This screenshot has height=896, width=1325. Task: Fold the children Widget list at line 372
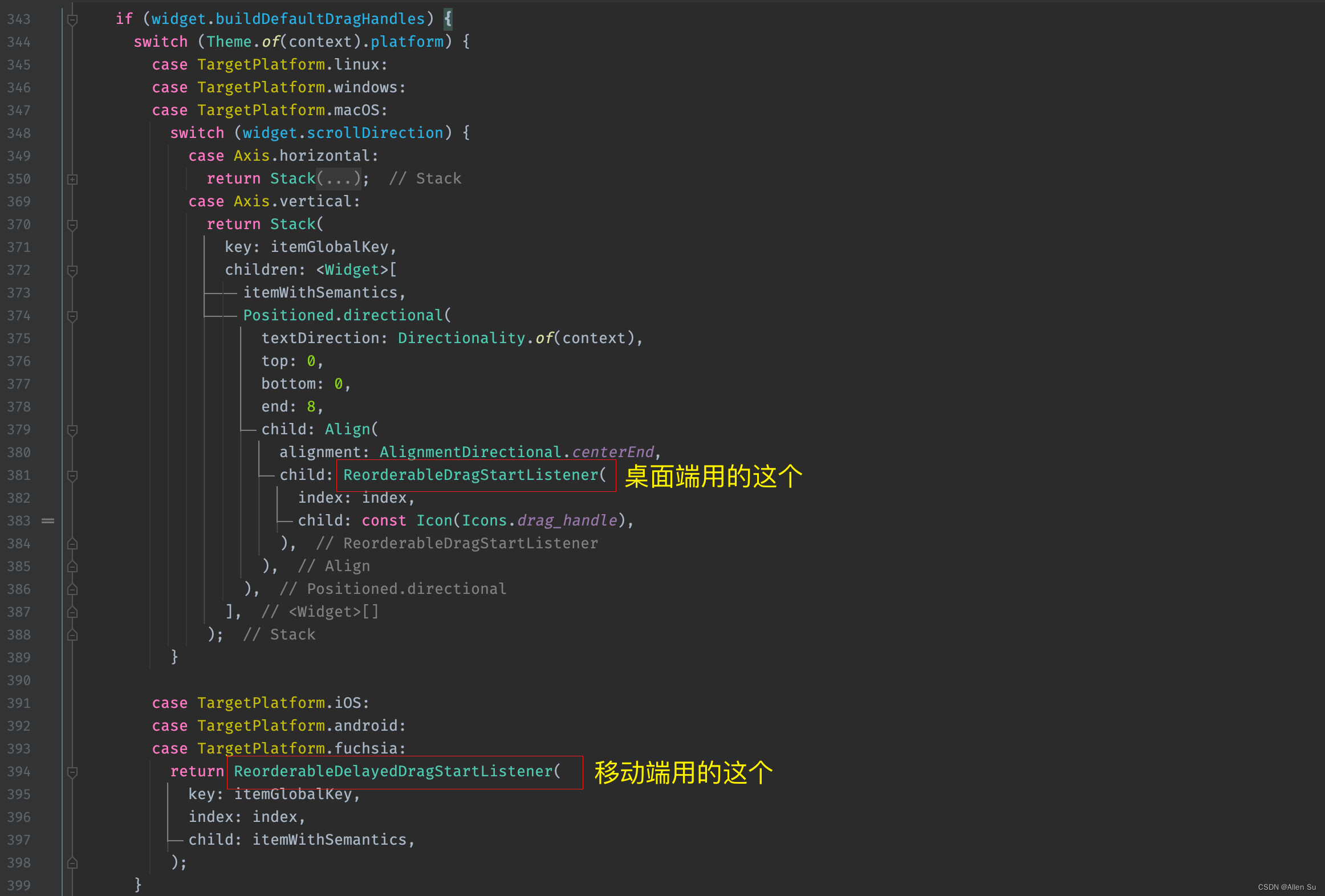72,271
